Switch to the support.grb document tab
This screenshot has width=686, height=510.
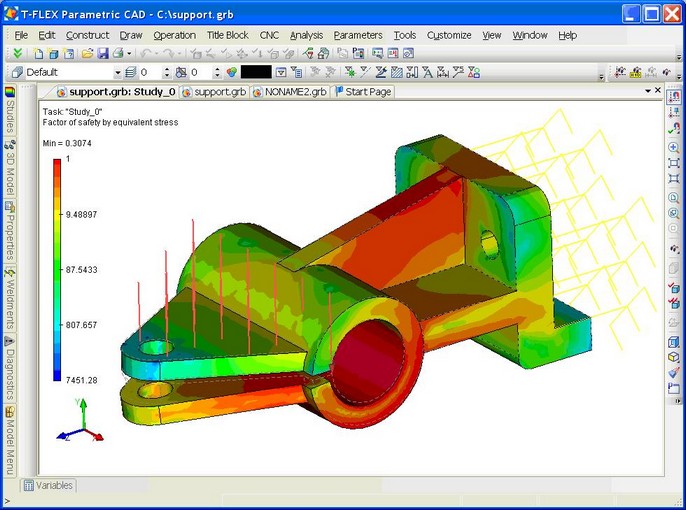[x=215, y=92]
